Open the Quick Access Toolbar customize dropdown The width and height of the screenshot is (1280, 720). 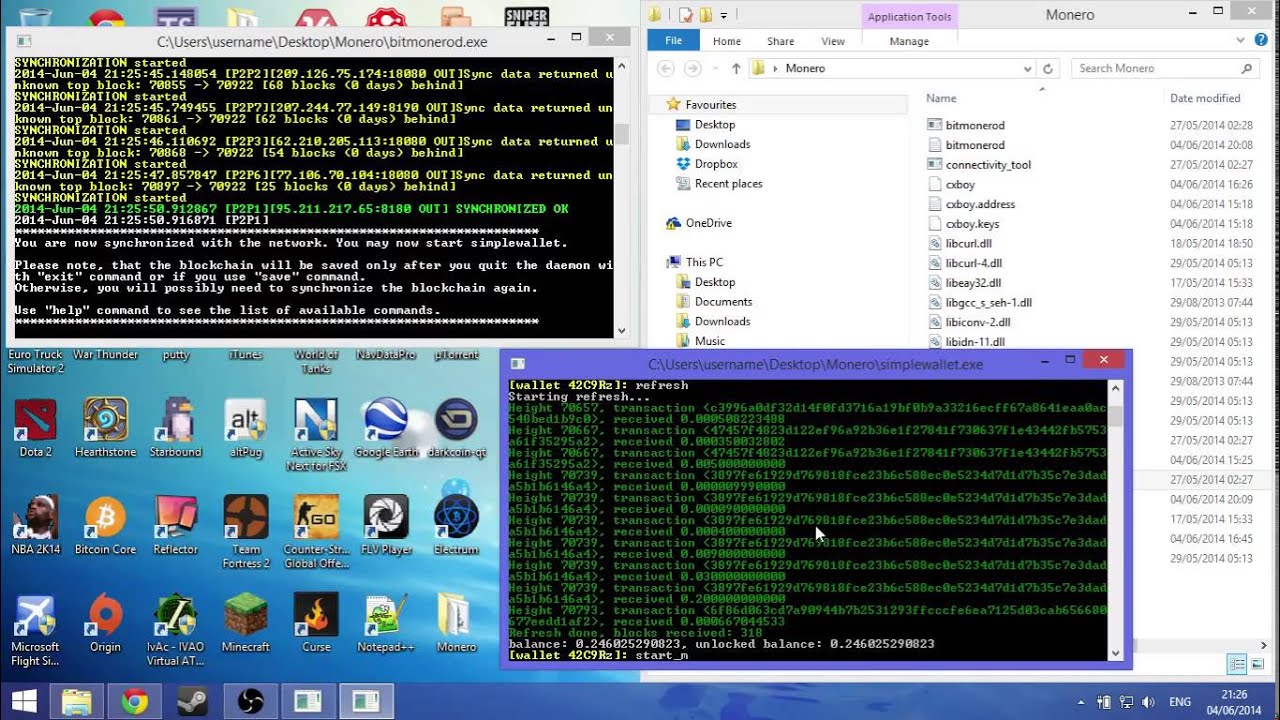(723, 15)
